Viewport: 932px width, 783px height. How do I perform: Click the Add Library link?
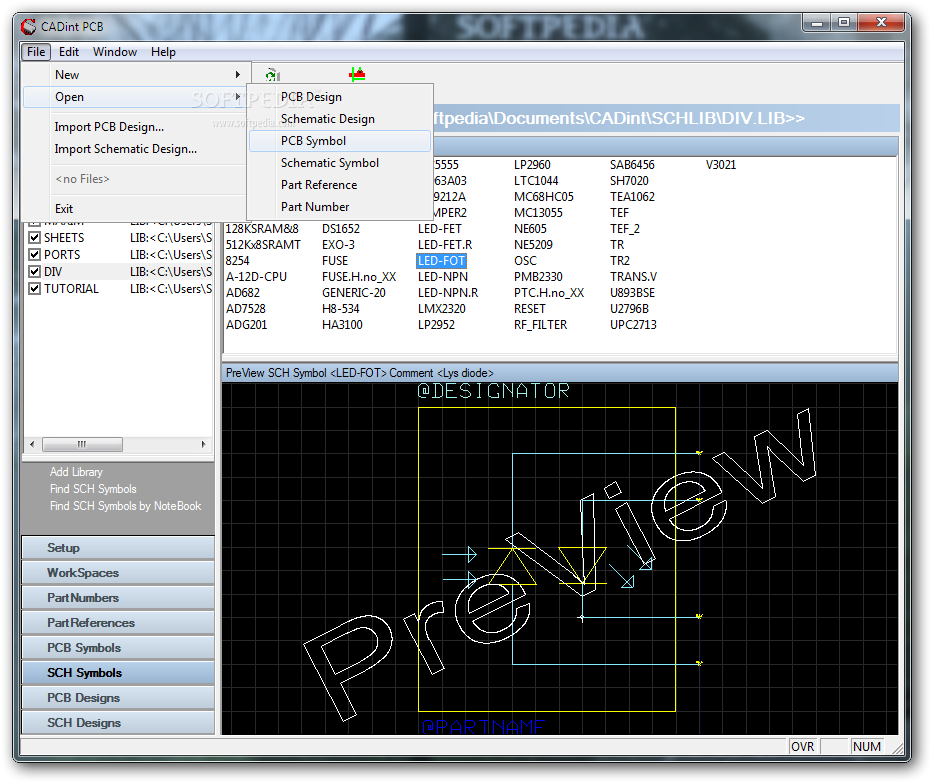pyautogui.click(x=76, y=472)
